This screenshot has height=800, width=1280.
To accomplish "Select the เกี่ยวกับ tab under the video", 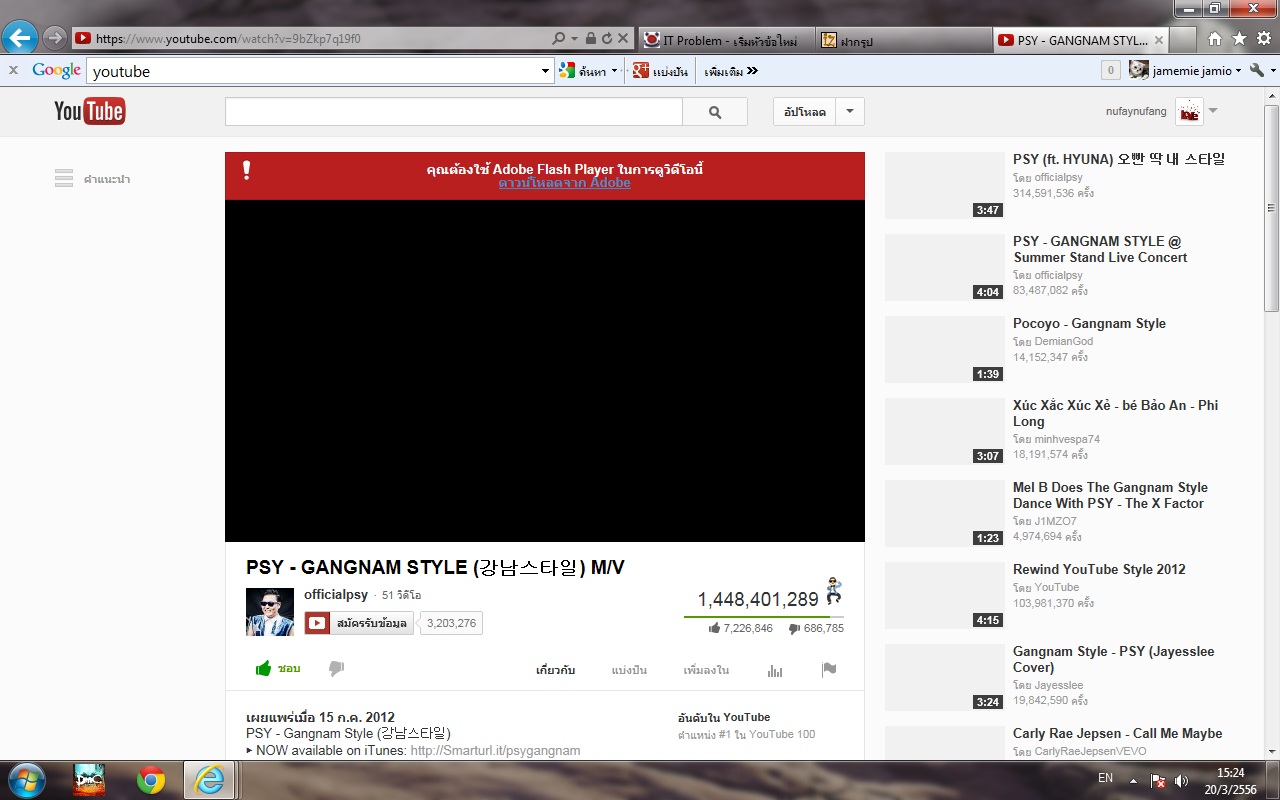I will coord(556,670).
